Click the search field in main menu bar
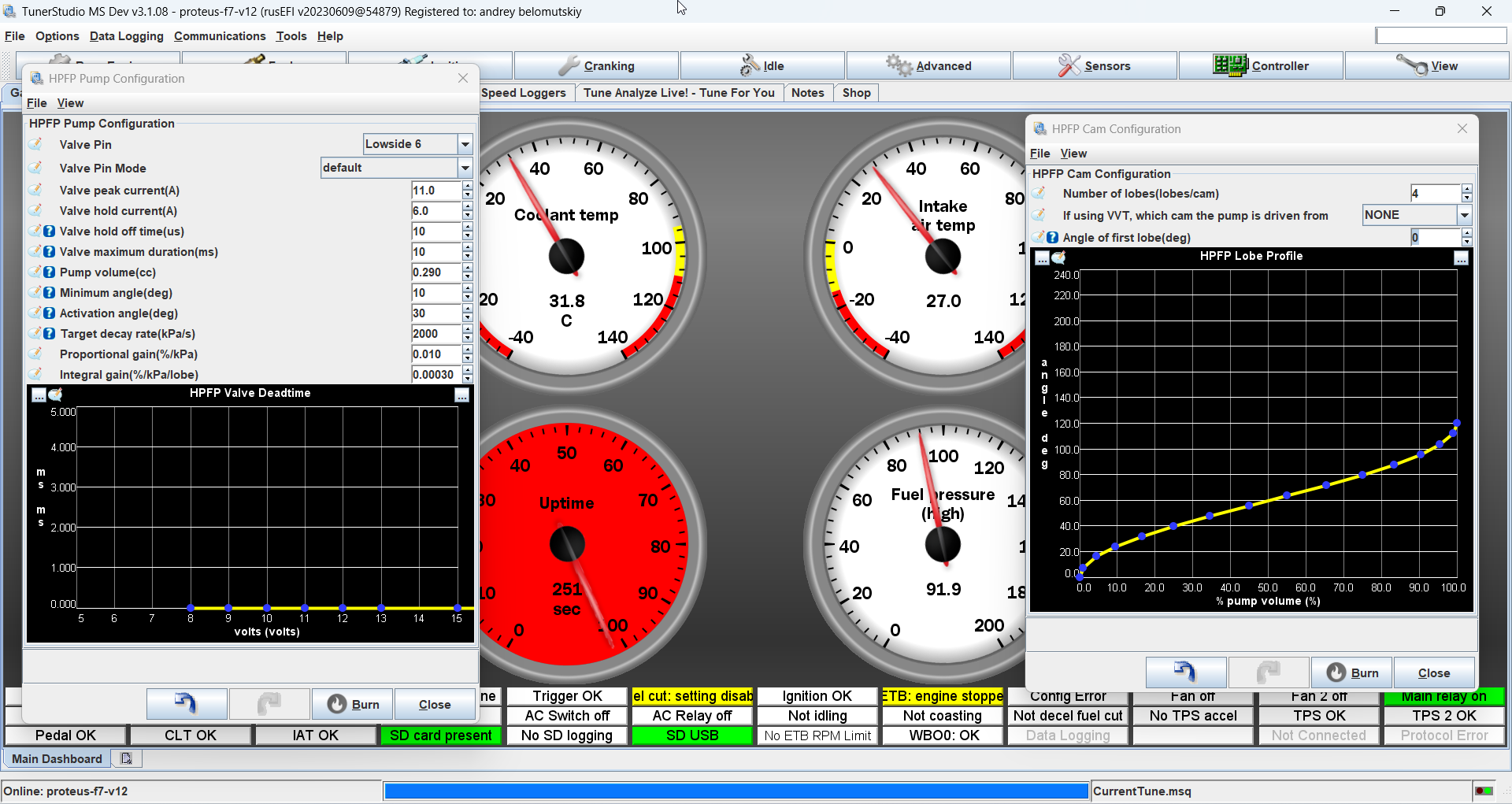Screen dimensions: 1512x804 coord(1441,35)
